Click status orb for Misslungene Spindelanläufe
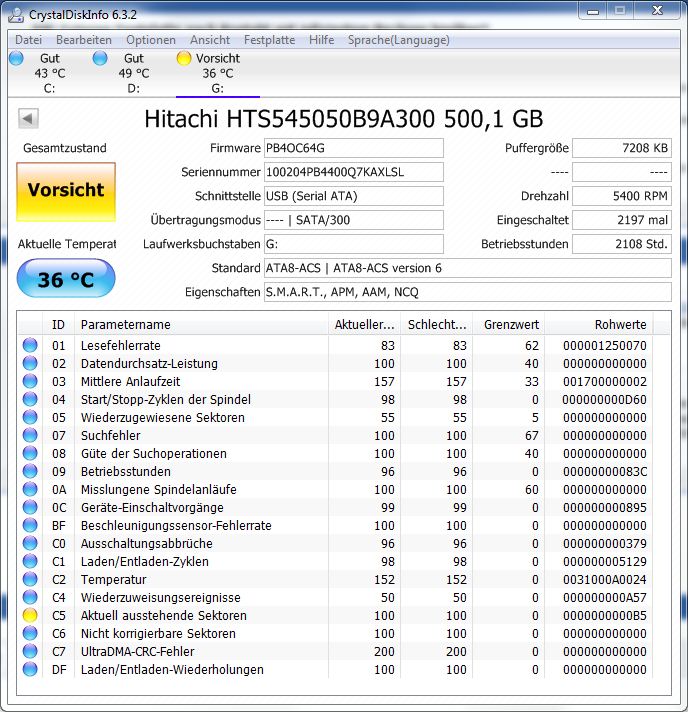 click(x=30, y=490)
